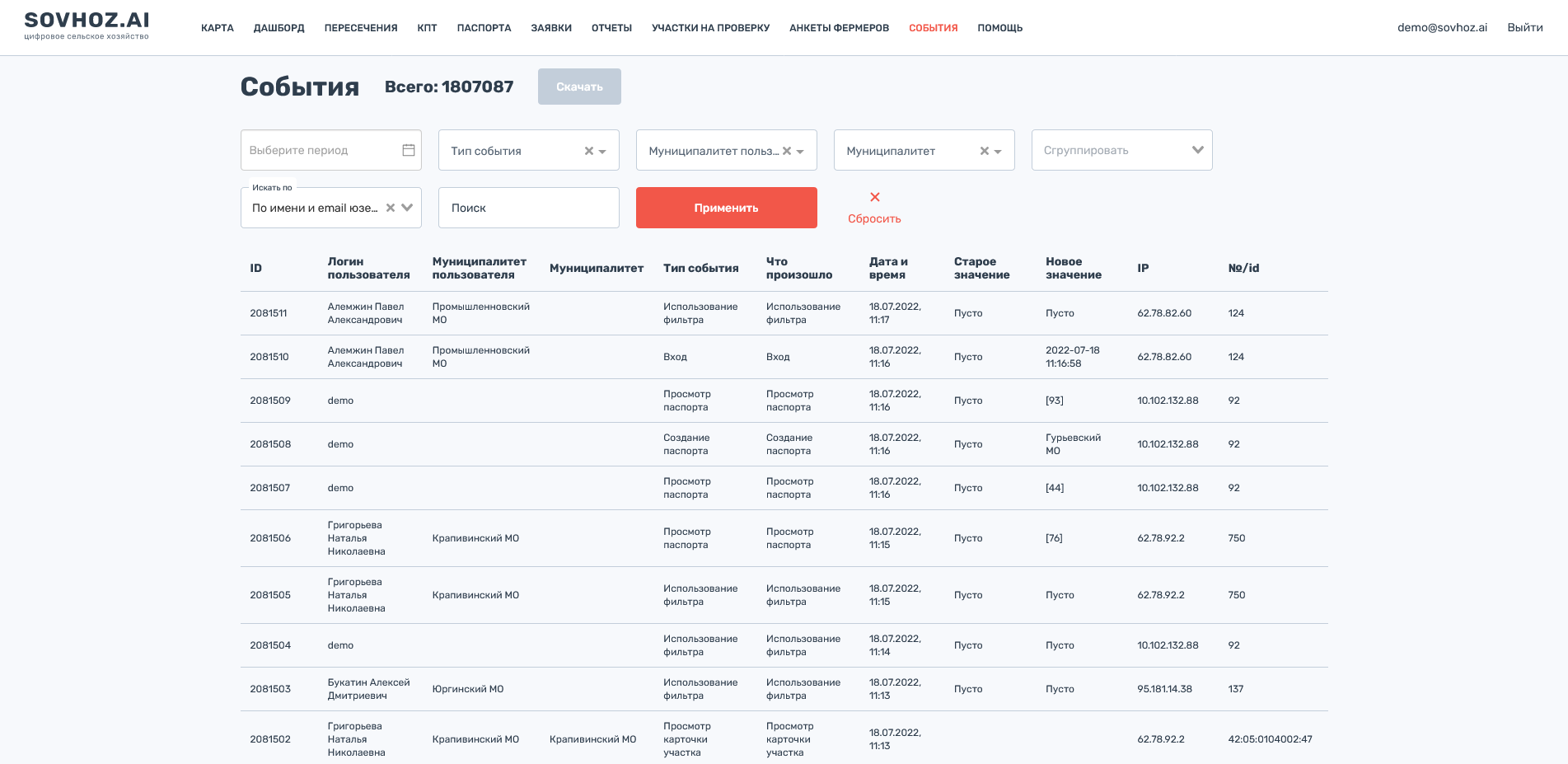Open the Муниципалитет dropdown arrow
Screen dimensions: 1568x764
click(999, 152)
